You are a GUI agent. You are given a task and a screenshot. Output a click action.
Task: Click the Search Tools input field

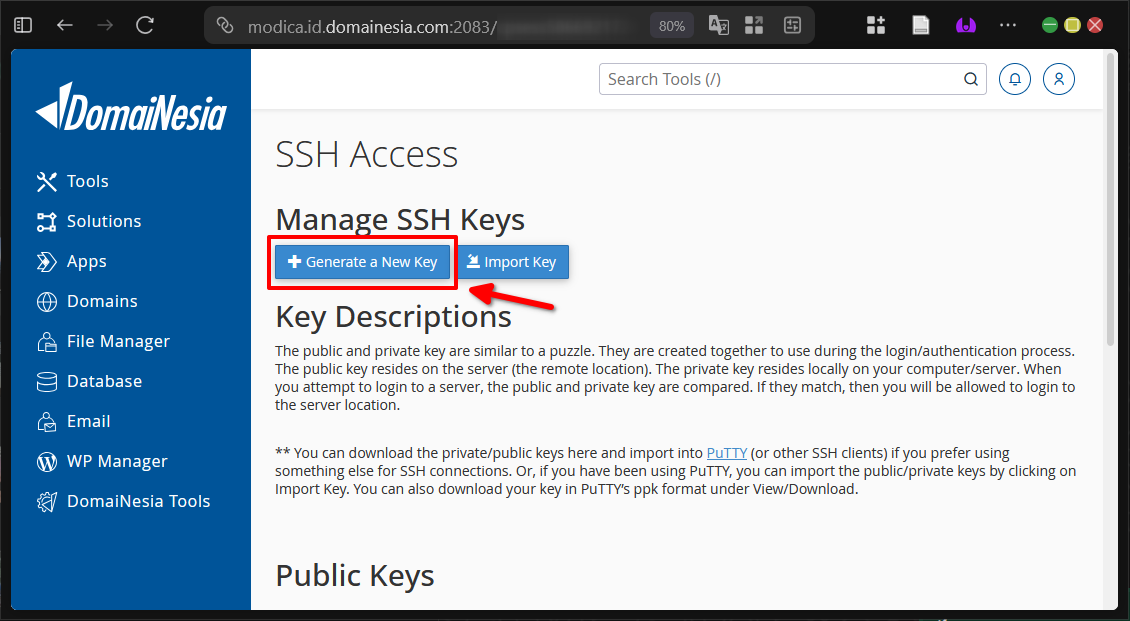coord(780,79)
